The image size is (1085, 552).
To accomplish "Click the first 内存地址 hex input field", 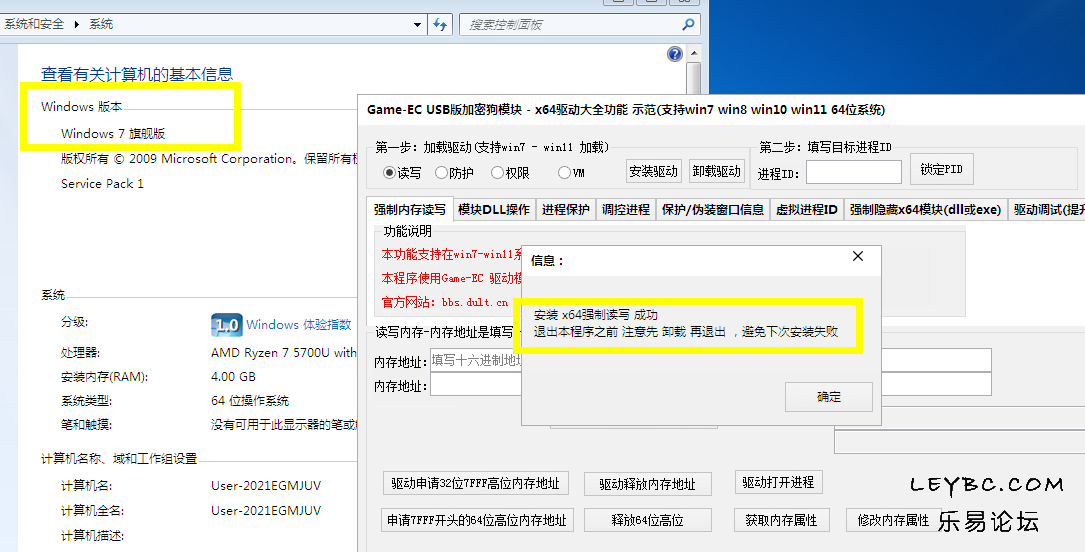I will 476,360.
